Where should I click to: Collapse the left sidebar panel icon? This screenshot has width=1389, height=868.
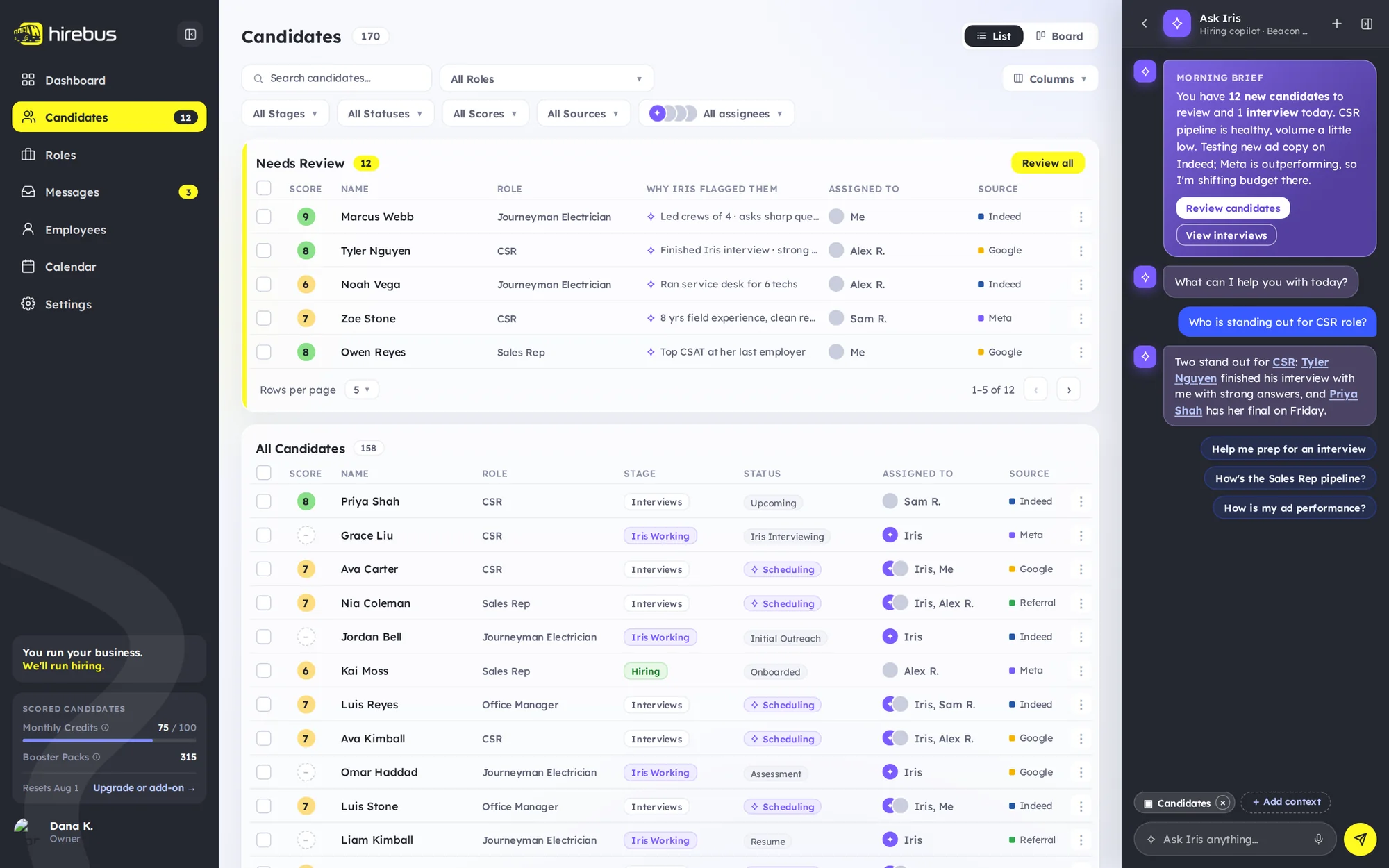pos(190,34)
